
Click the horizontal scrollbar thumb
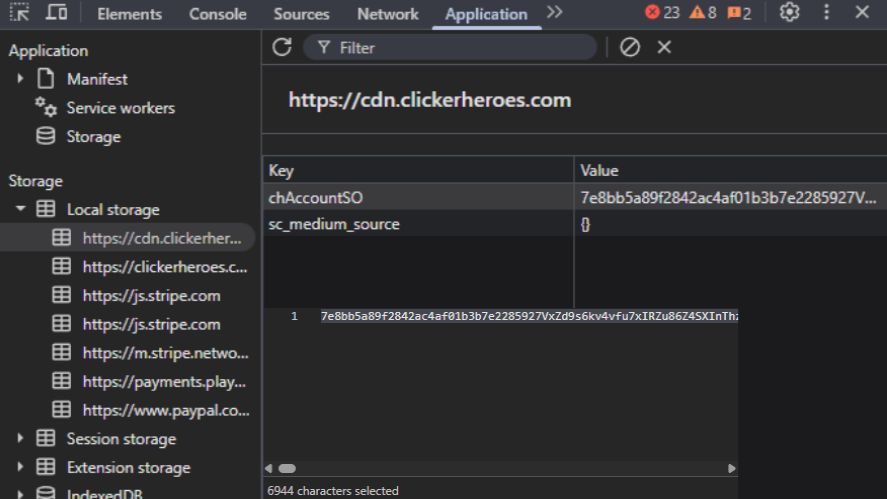point(287,468)
